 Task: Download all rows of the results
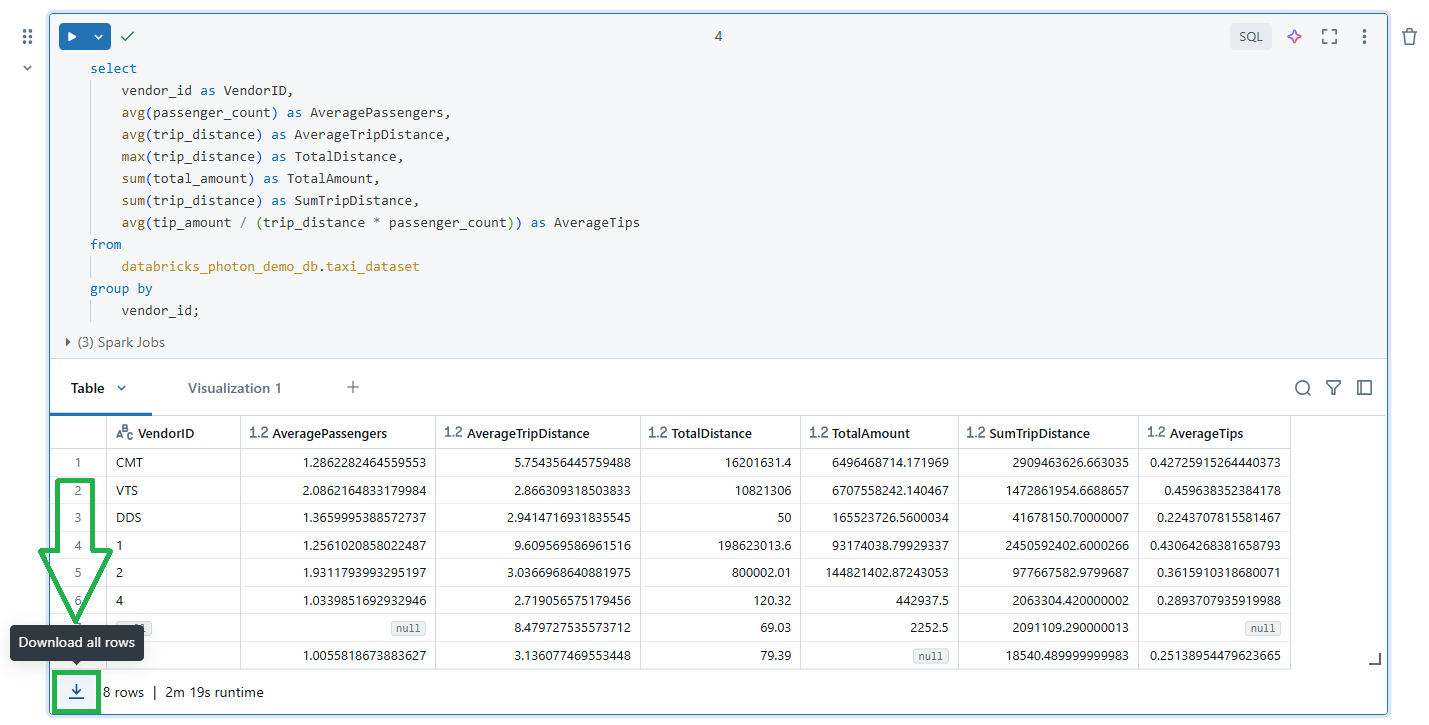coord(76,692)
